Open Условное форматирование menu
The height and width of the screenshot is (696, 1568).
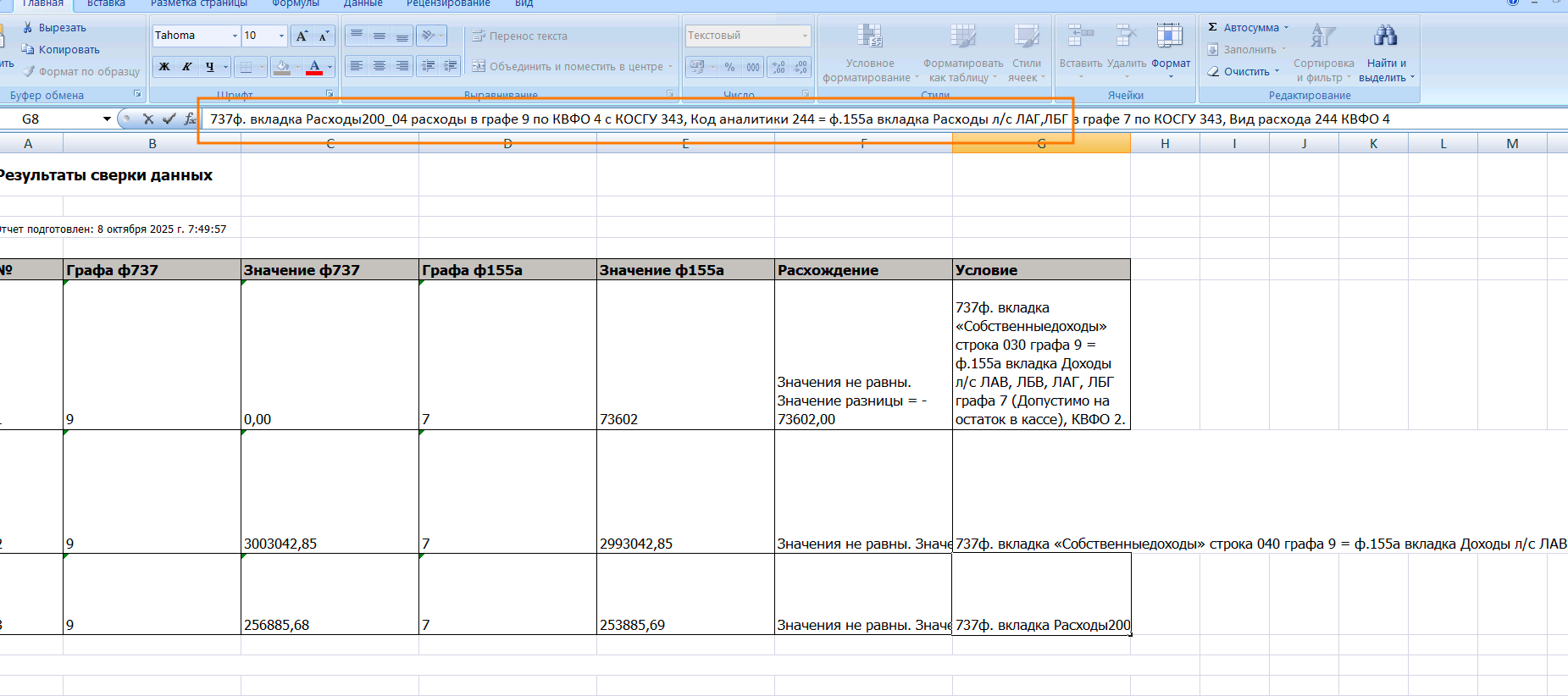[870, 53]
